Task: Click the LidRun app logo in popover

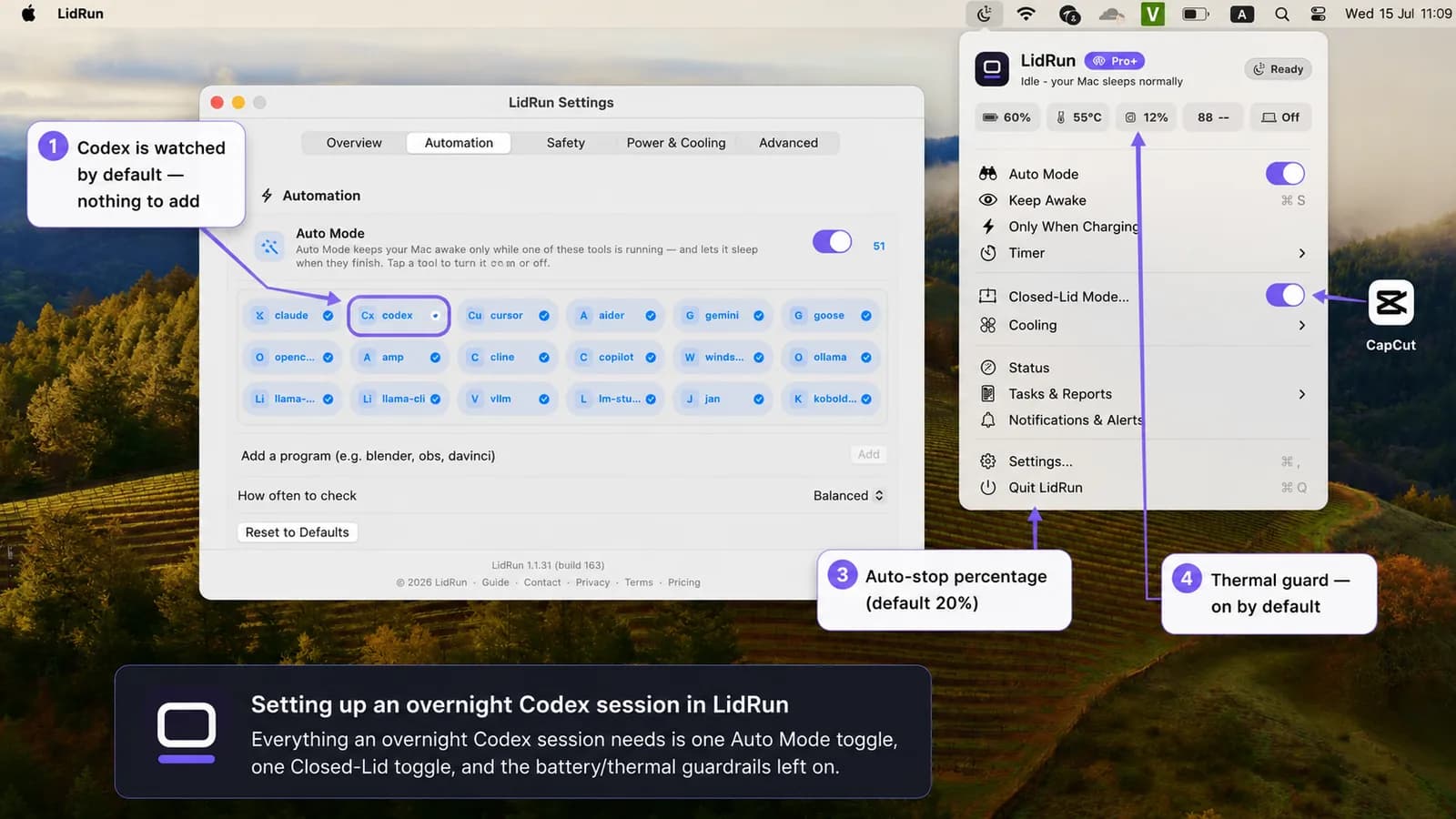Action: [992, 68]
